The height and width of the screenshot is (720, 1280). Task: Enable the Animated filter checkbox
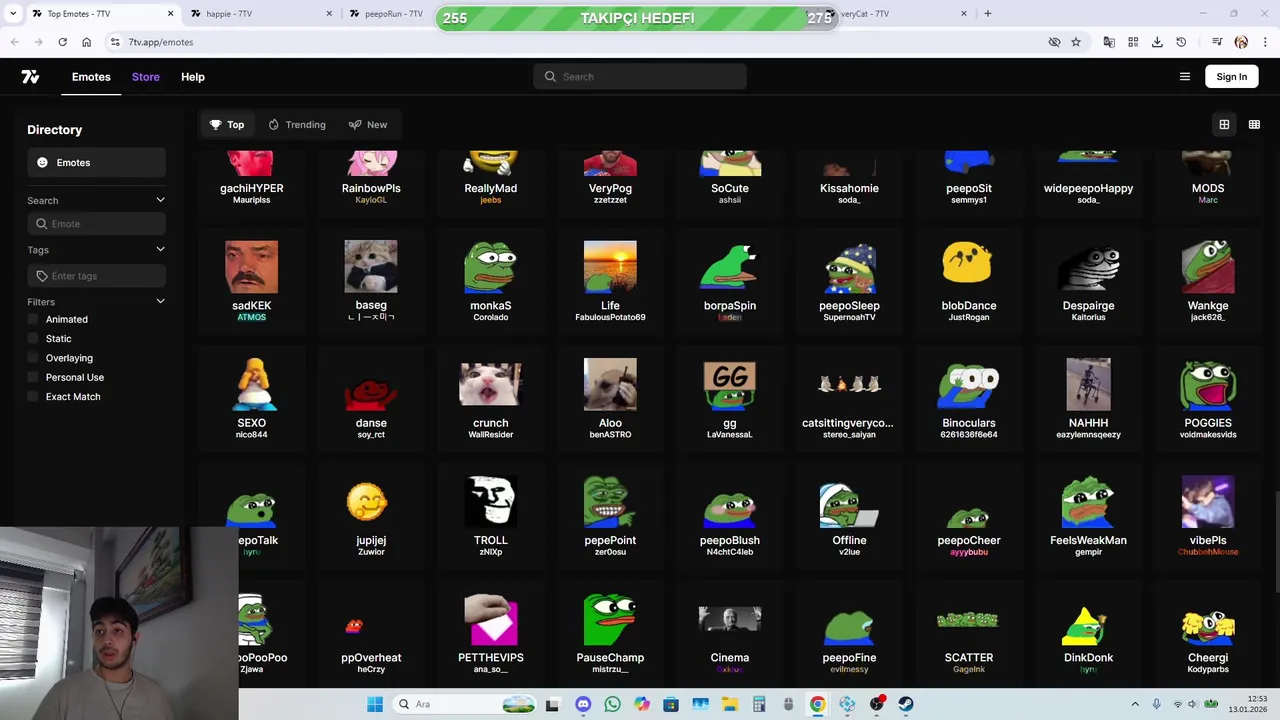point(33,319)
